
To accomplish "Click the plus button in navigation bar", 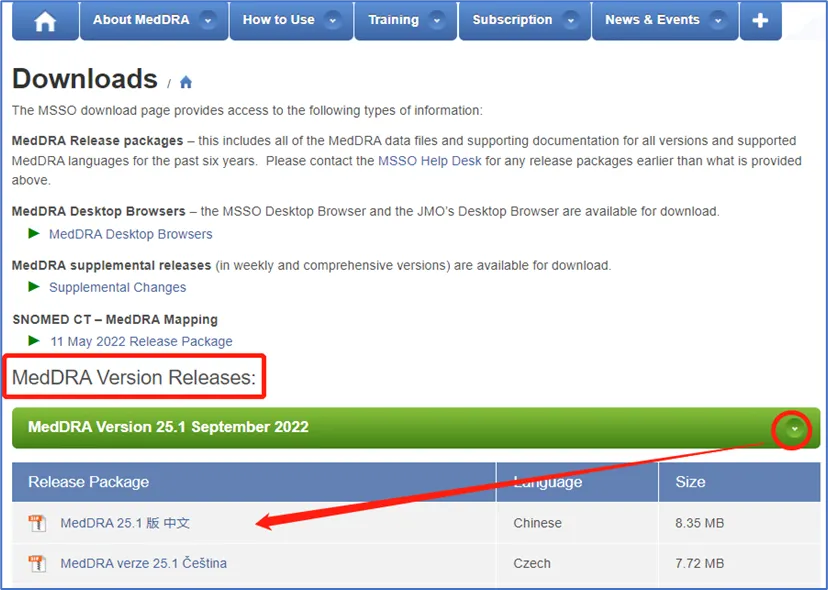I will 760,21.
